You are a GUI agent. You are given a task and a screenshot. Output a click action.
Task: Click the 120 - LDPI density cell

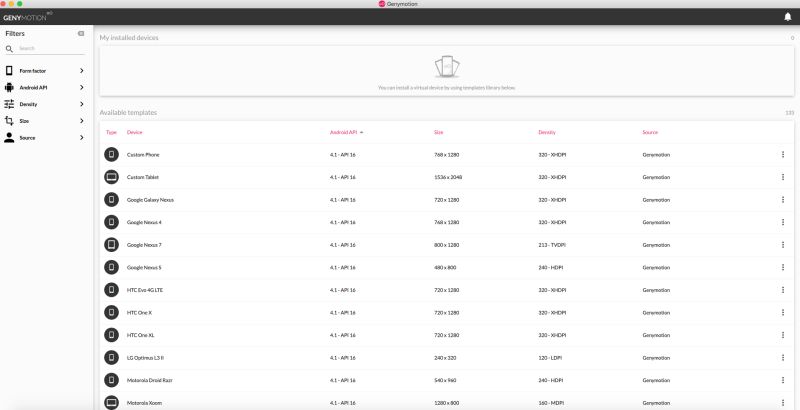pyautogui.click(x=551, y=357)
